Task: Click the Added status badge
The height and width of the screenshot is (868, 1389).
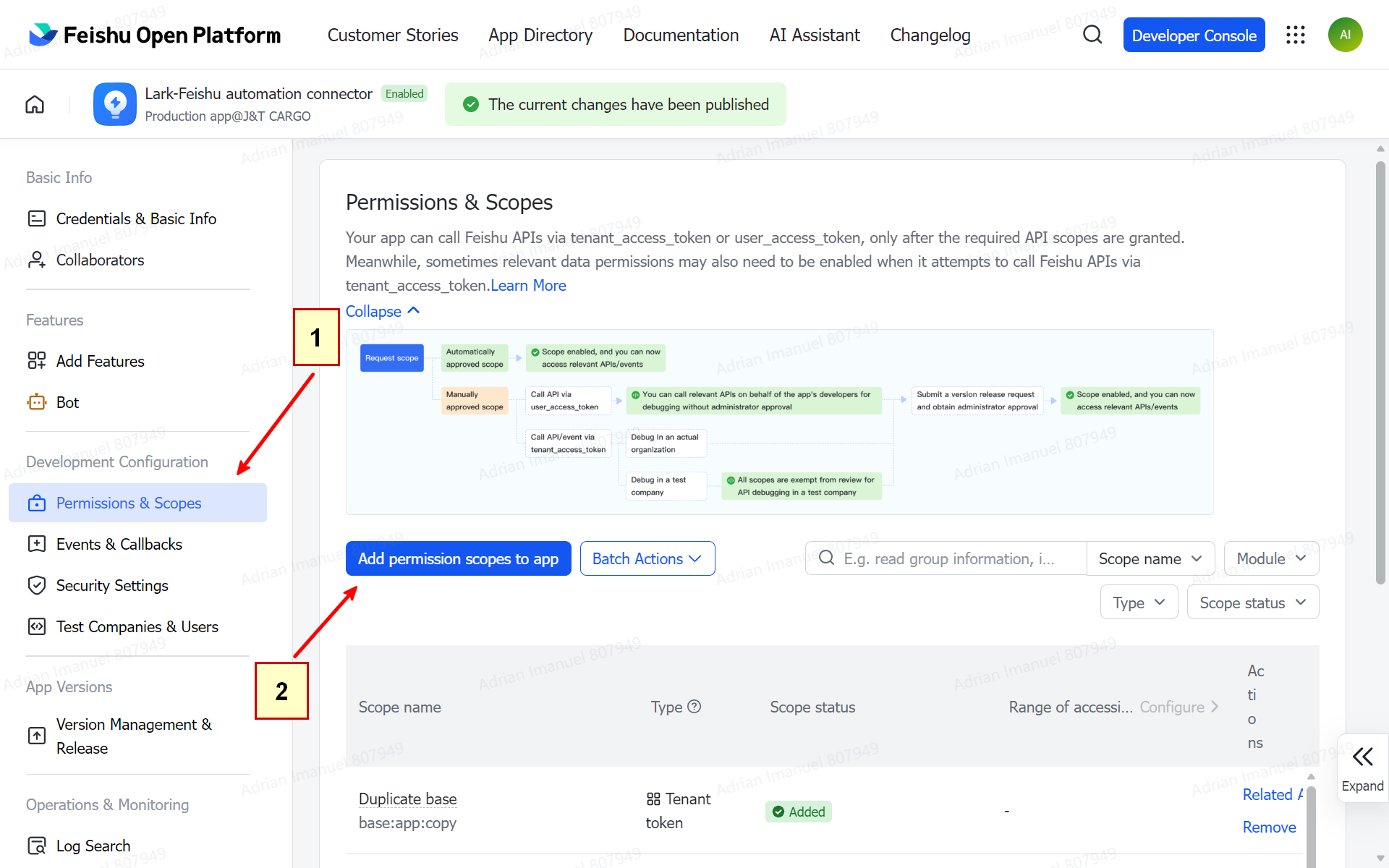Action: 799,812
